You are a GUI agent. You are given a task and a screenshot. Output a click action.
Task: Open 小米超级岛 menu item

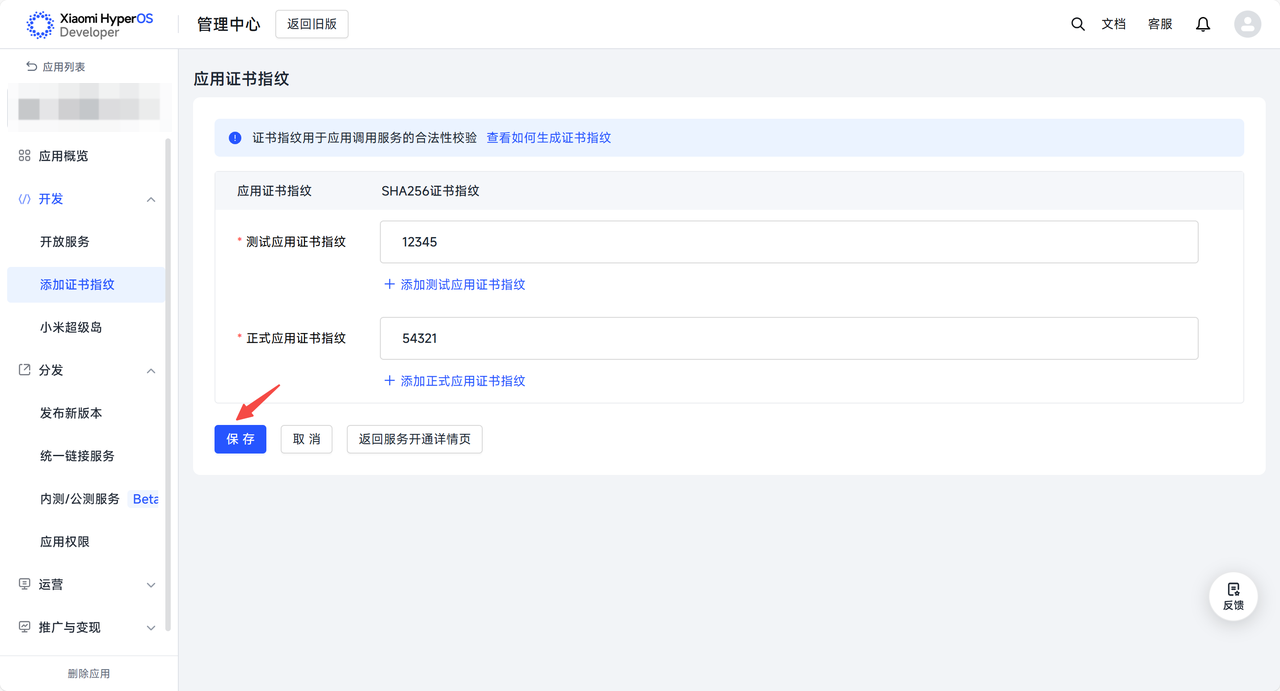(x=71, y=327)
